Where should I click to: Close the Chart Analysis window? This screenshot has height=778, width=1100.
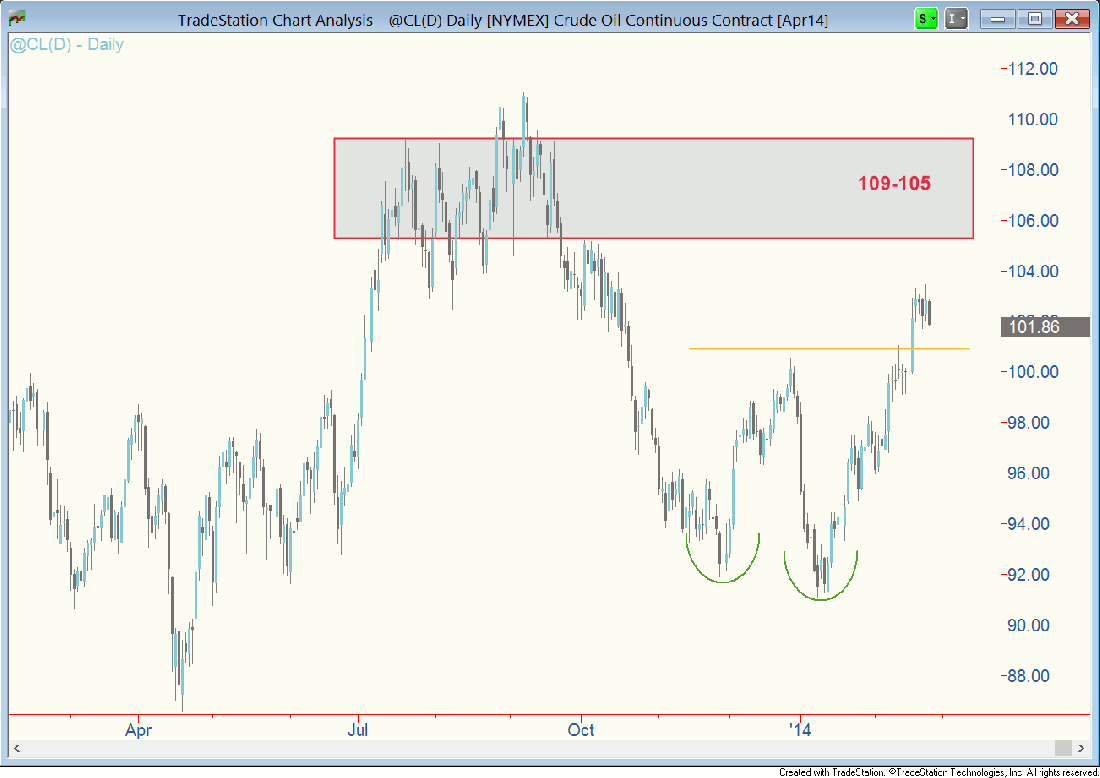point(1072,18)
